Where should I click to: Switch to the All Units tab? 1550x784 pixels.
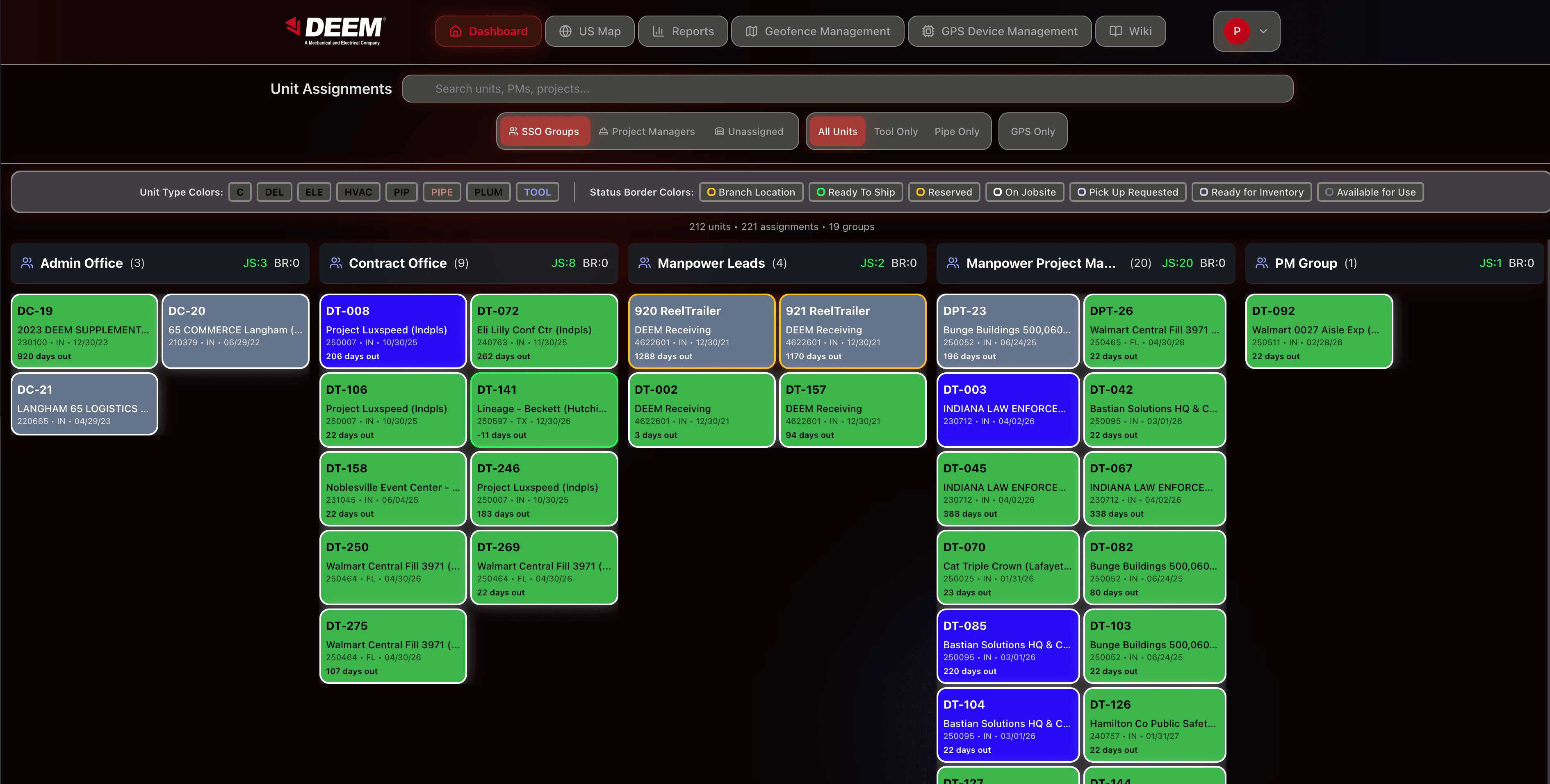pos(837,131)
